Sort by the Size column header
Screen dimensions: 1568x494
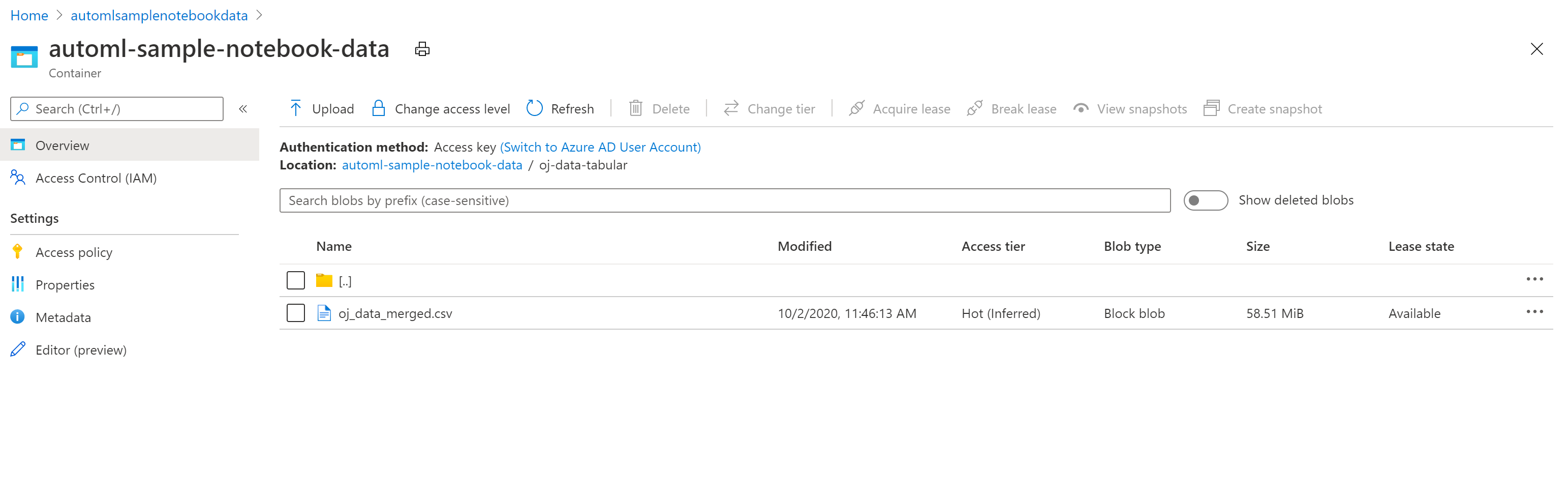click(x=1257, y=246)
